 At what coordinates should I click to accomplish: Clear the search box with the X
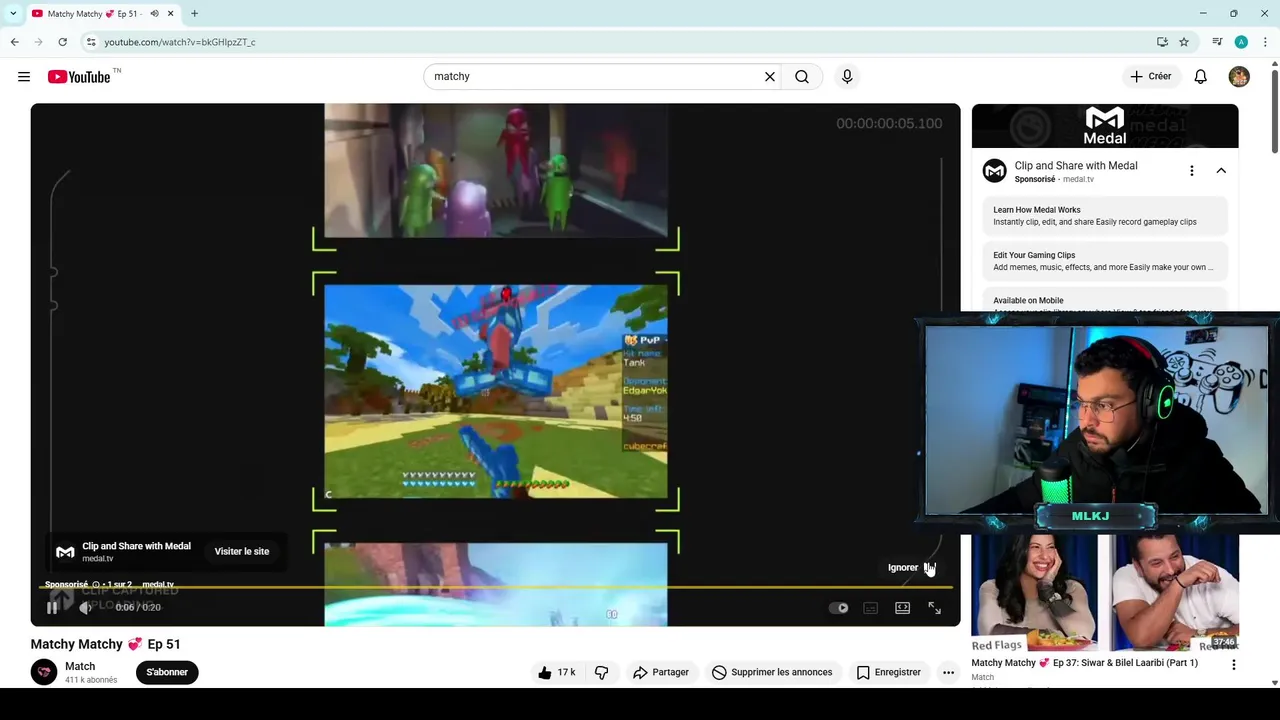(770, 76)
